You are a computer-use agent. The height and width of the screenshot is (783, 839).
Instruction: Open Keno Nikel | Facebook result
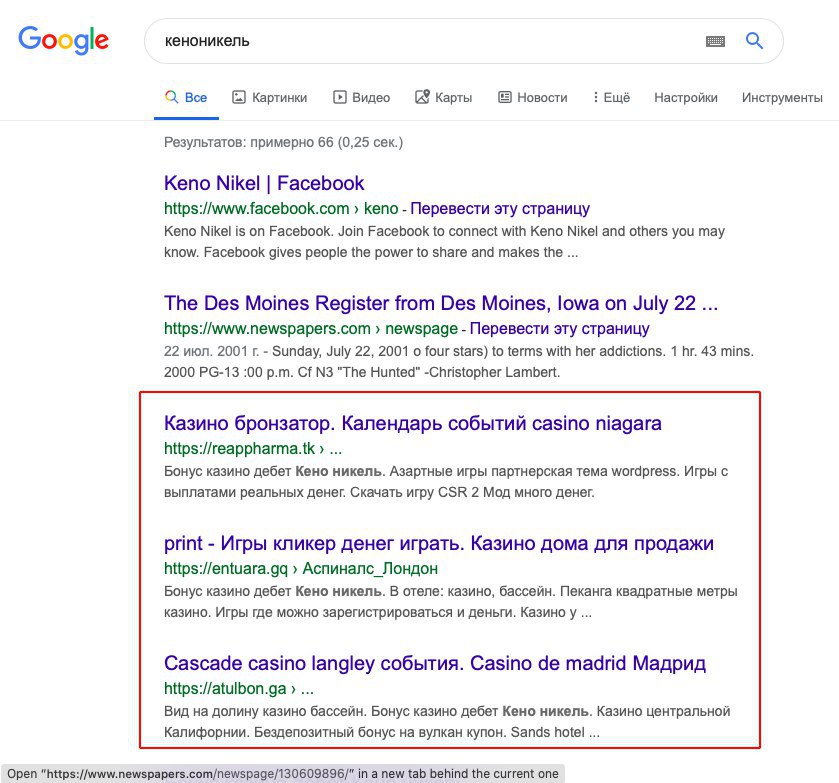[x=264, y=183]
